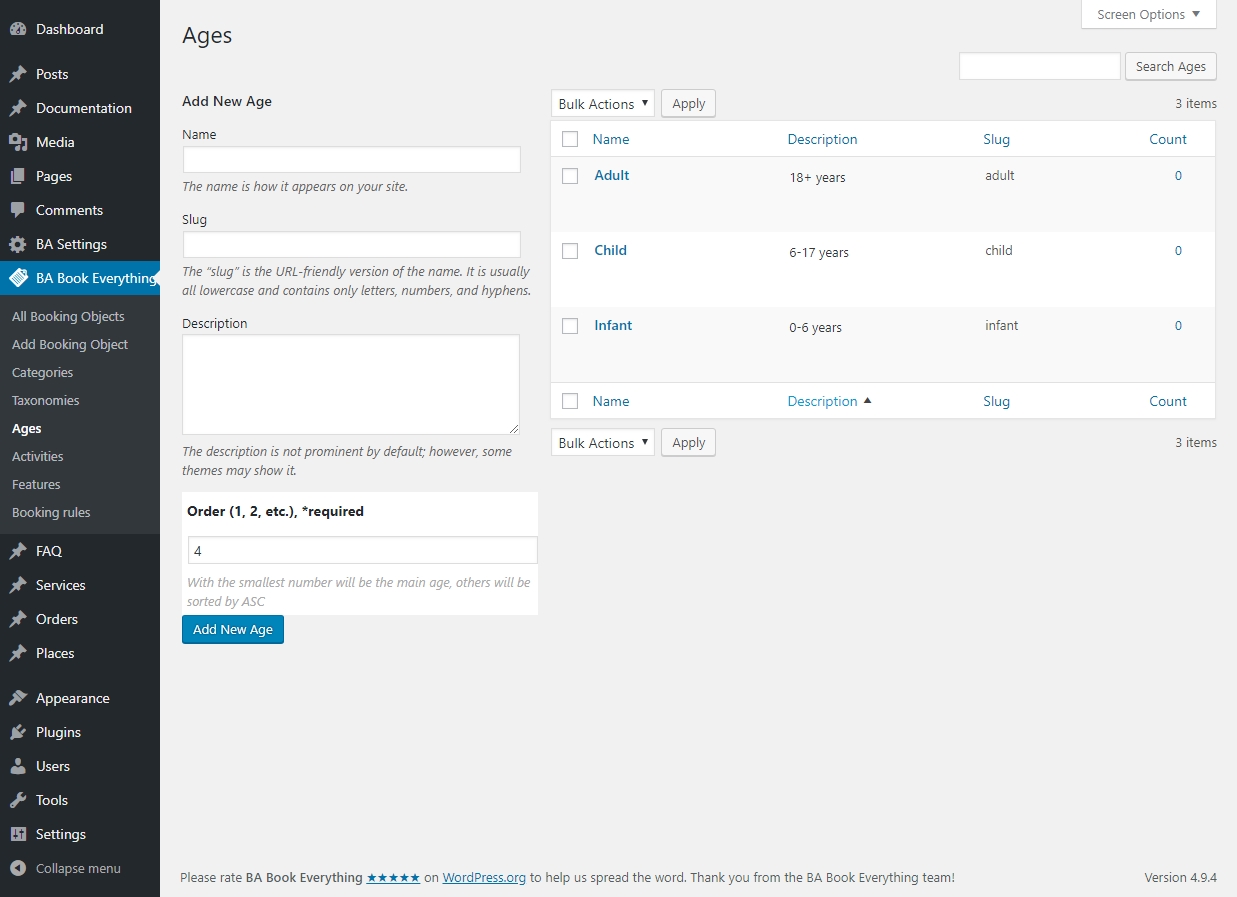The image size is (1237, 897).
Task: Click the BA Settings gear icon
Action: point(18,244)
